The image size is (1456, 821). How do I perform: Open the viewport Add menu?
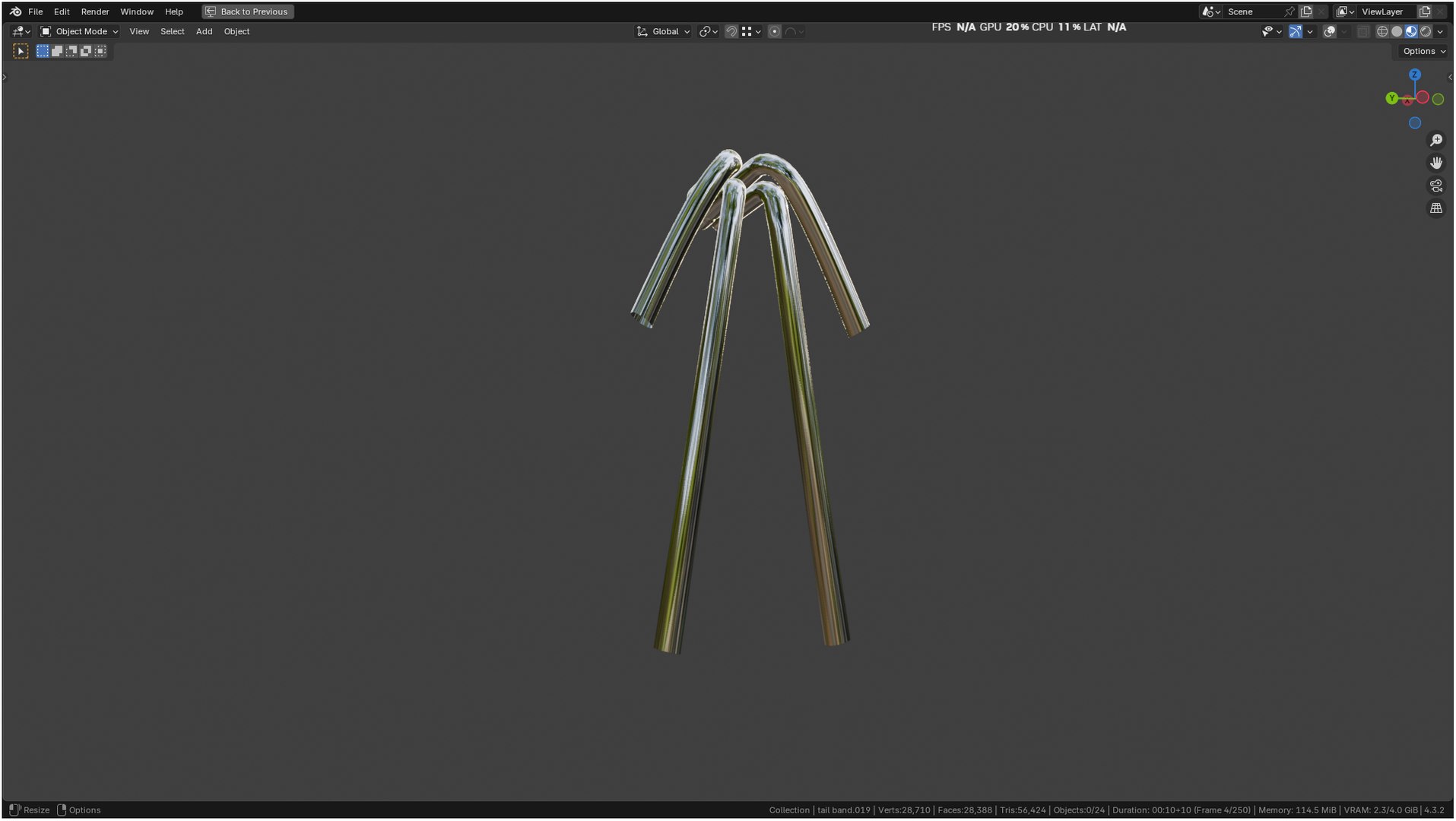coord(205,31)
